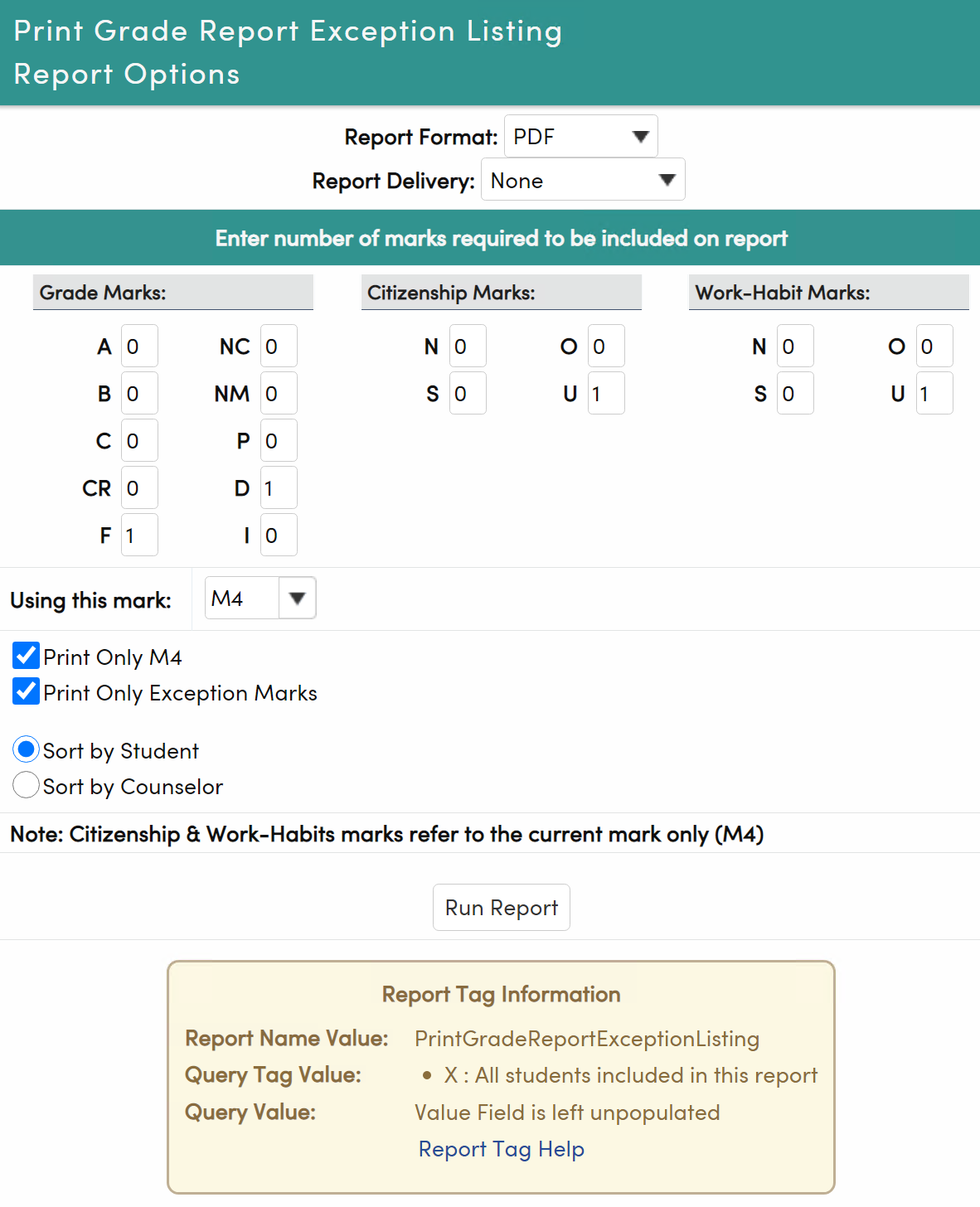Click the Run Report button
Screen dimensions: 980x1207
pyautogui.click(x=501, y=908)
